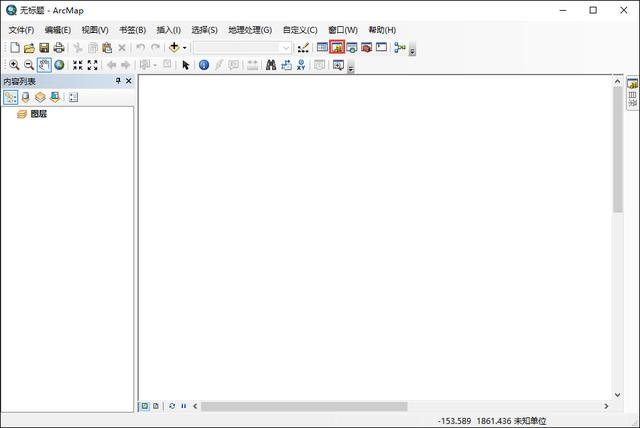Expand Tools toolbar options arrow

[351, 68]
